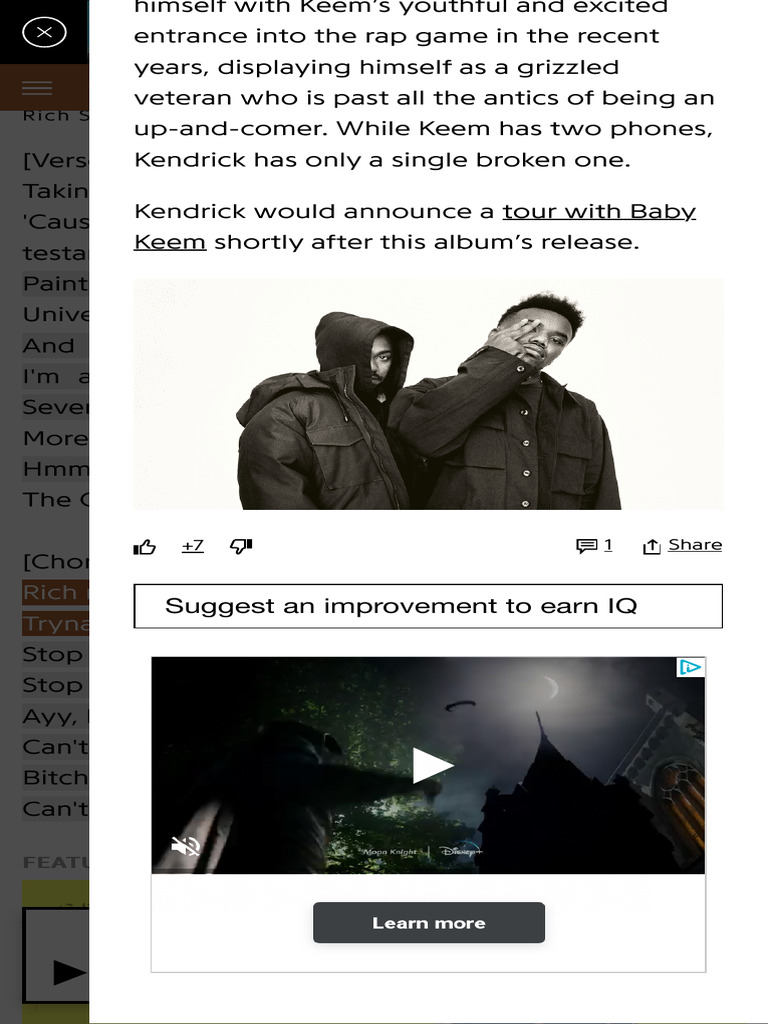The image size is (768, 1024).
Task: Upvote the annotation with thumbs up
Action: pyautogui.click(x=144, y=547)
